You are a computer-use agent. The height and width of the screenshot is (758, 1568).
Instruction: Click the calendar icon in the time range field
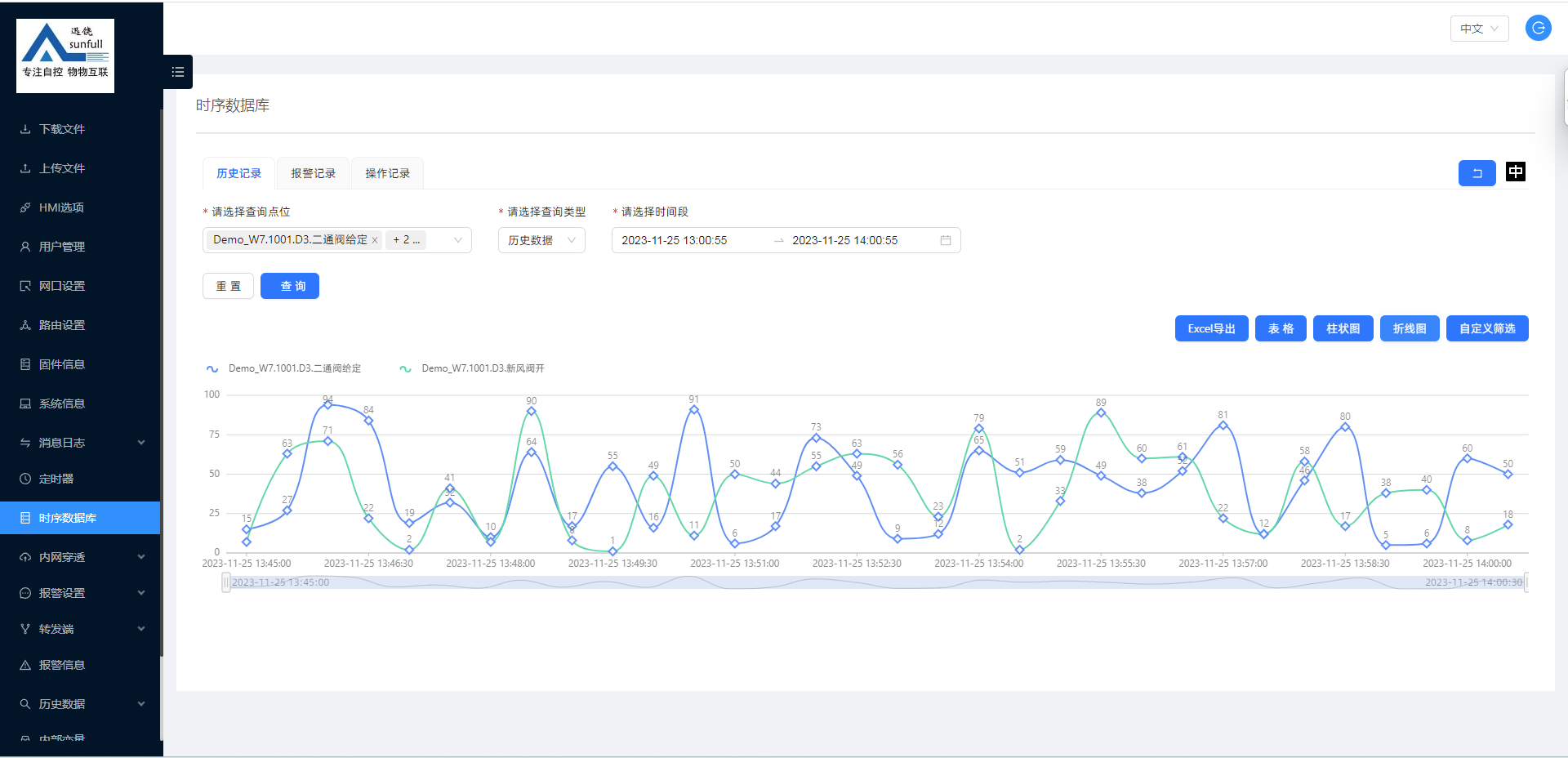(x=945, y=240)
